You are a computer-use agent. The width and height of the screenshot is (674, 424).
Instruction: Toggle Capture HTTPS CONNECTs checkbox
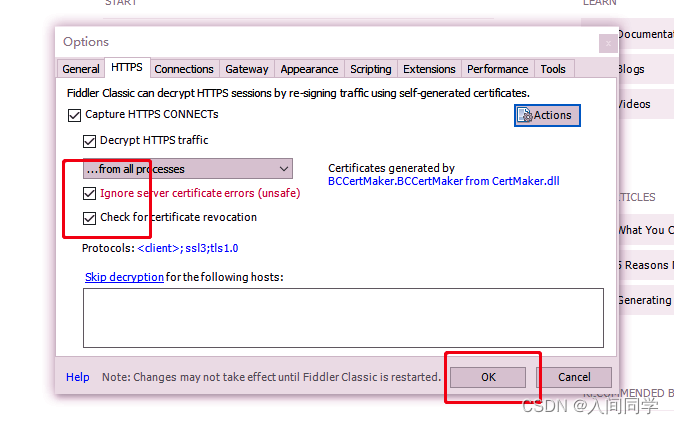[x=74, y=115]
